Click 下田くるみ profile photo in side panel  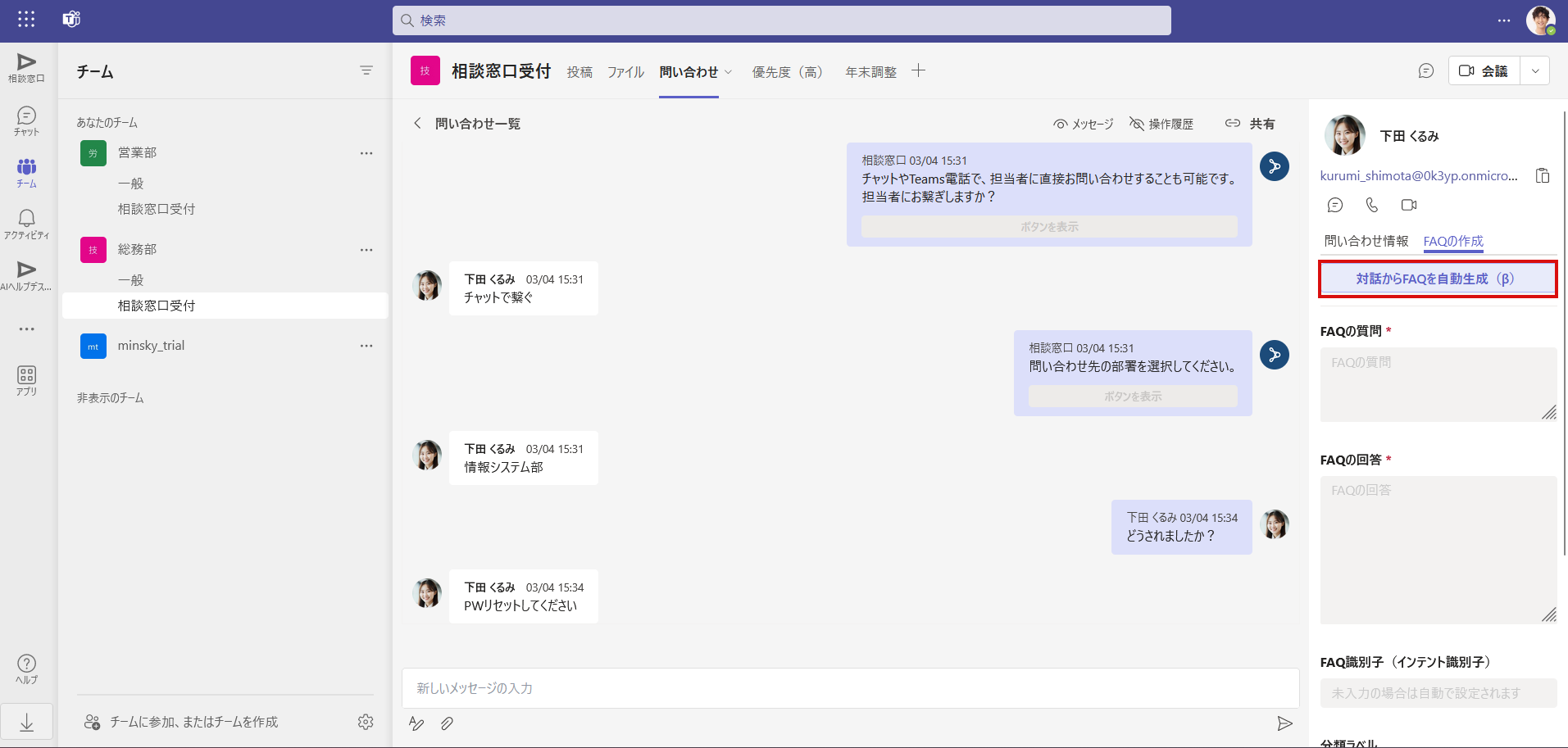(1345, 136)
